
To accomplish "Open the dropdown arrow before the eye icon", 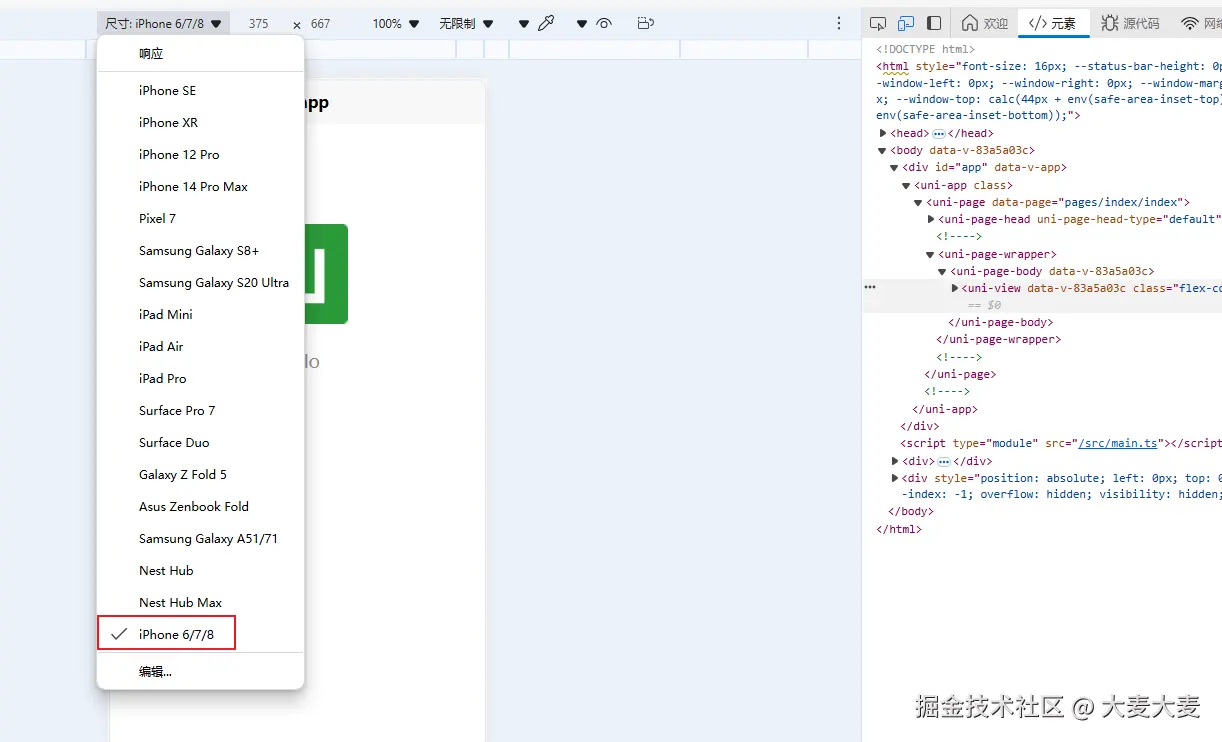I will pyautogui.click(x=581, y=23).
